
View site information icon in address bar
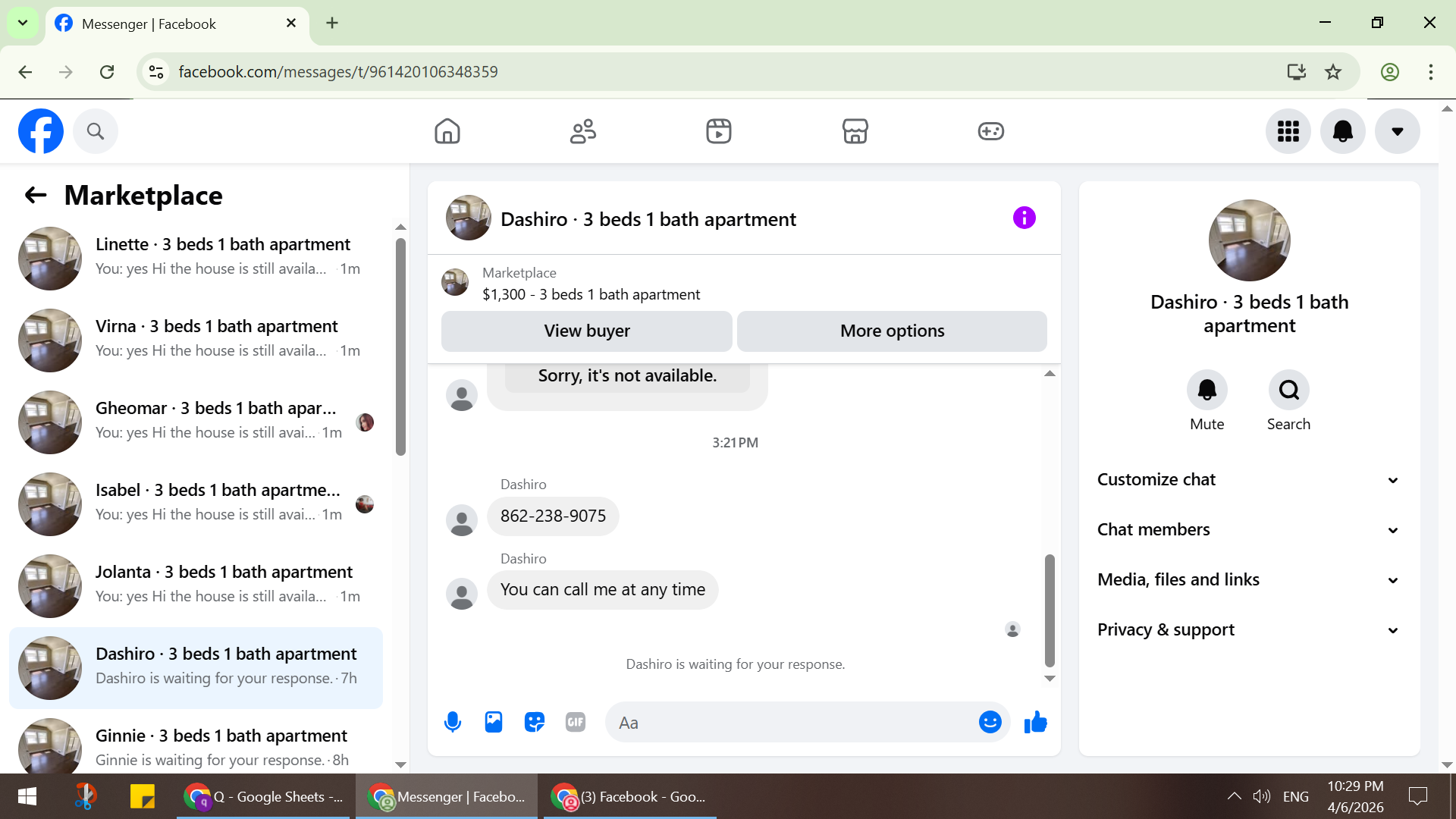[x=156, y=72]
